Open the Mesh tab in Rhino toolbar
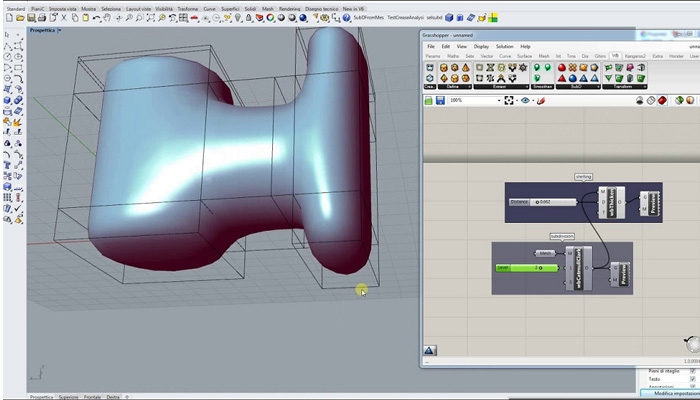Image resolution: width=700 pixels, height=400 pixels. coord(268,9)
